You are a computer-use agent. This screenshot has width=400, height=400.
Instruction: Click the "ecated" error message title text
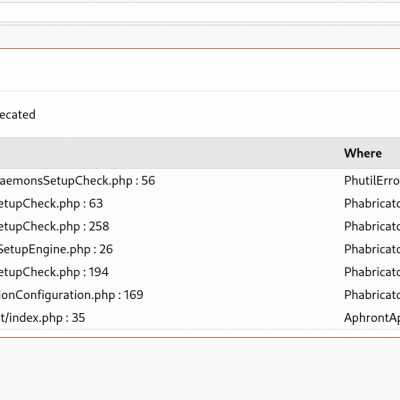click(18, 115)
